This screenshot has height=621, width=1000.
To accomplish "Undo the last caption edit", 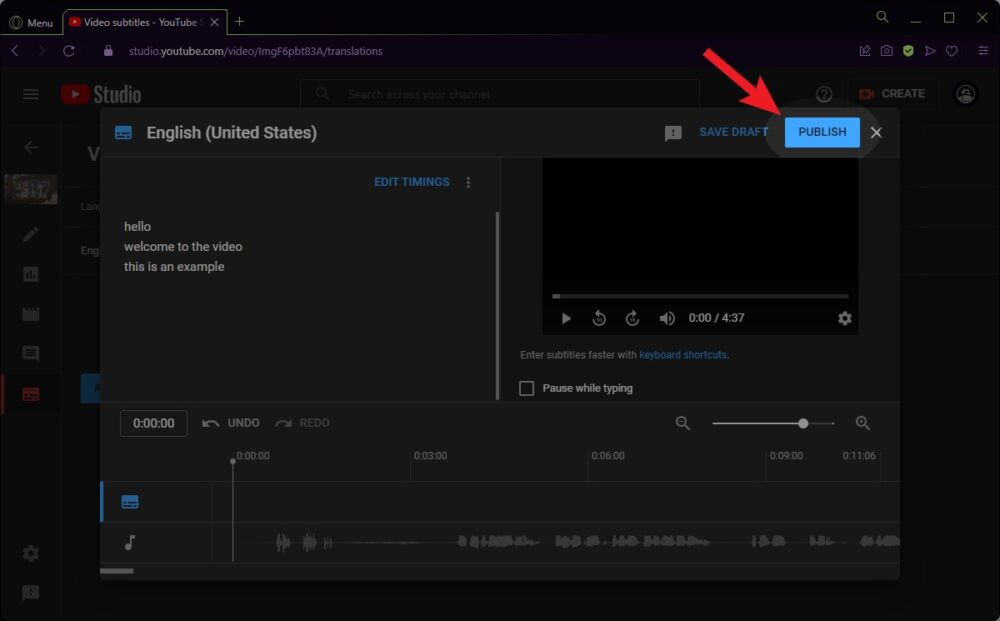I will click(231, 423).
